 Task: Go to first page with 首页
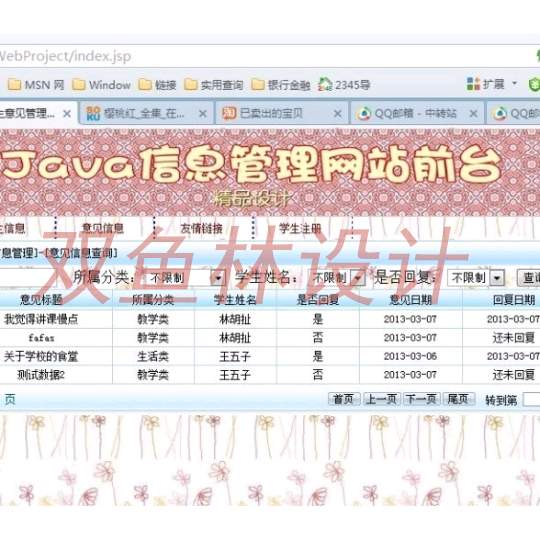coord(344,399)
